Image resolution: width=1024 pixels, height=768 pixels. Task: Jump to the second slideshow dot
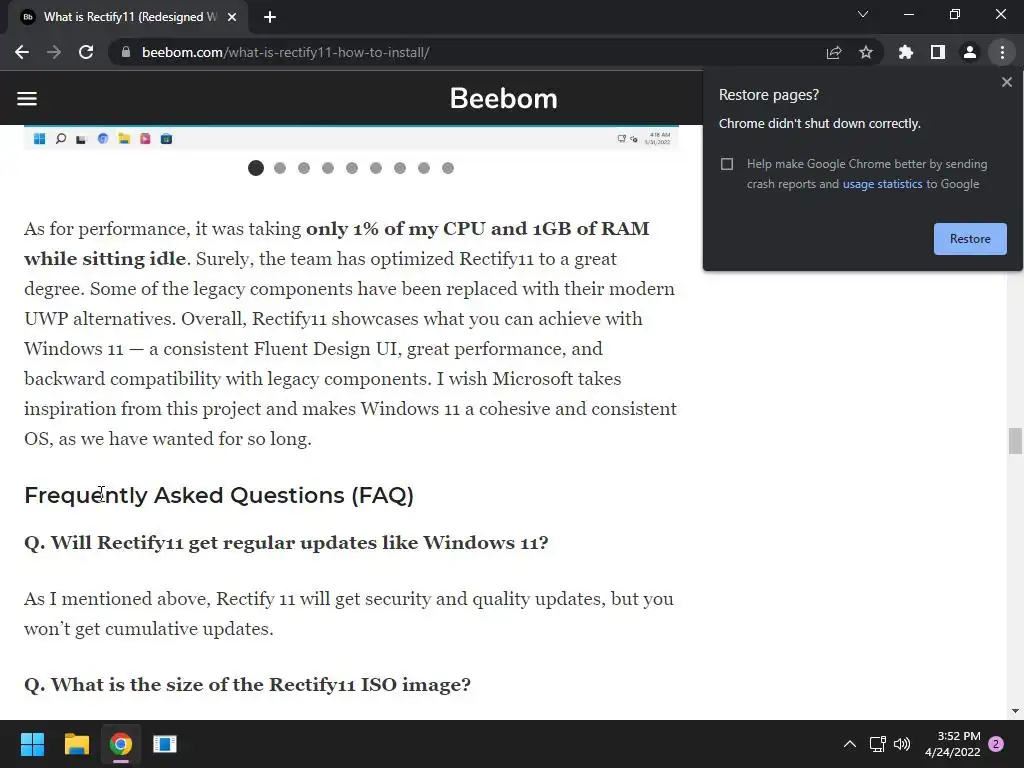click(x=280, y=168)
